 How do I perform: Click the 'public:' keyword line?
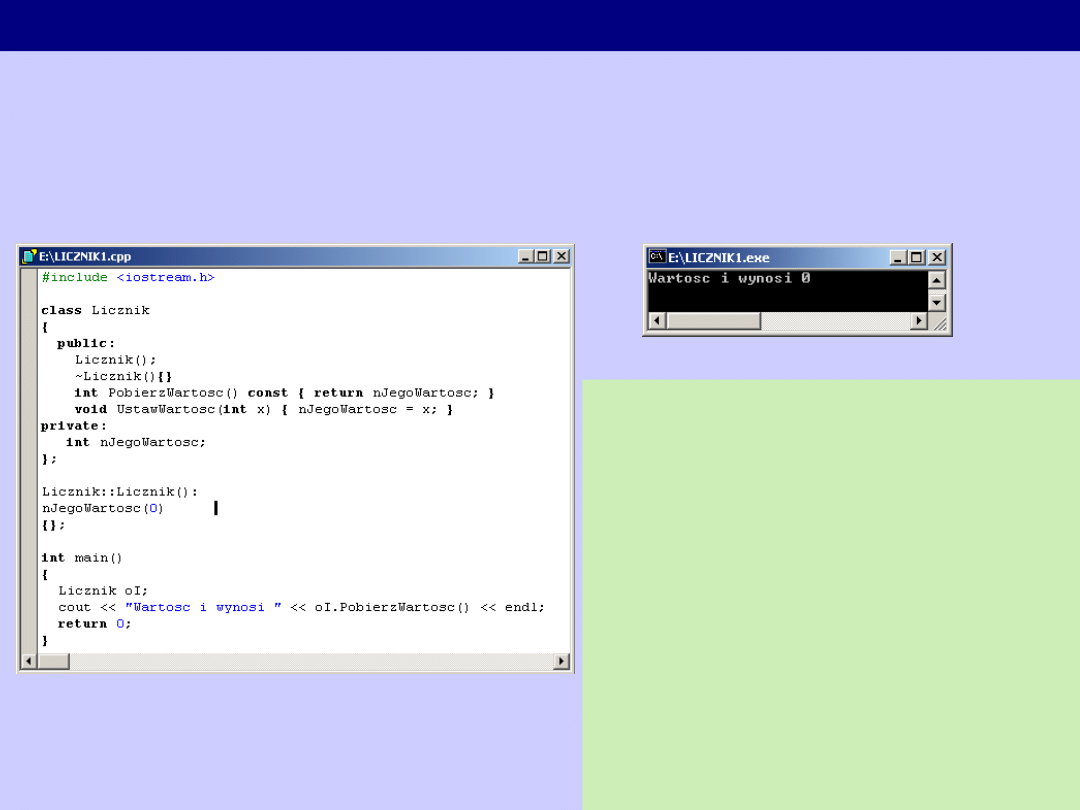click(86, 343)
